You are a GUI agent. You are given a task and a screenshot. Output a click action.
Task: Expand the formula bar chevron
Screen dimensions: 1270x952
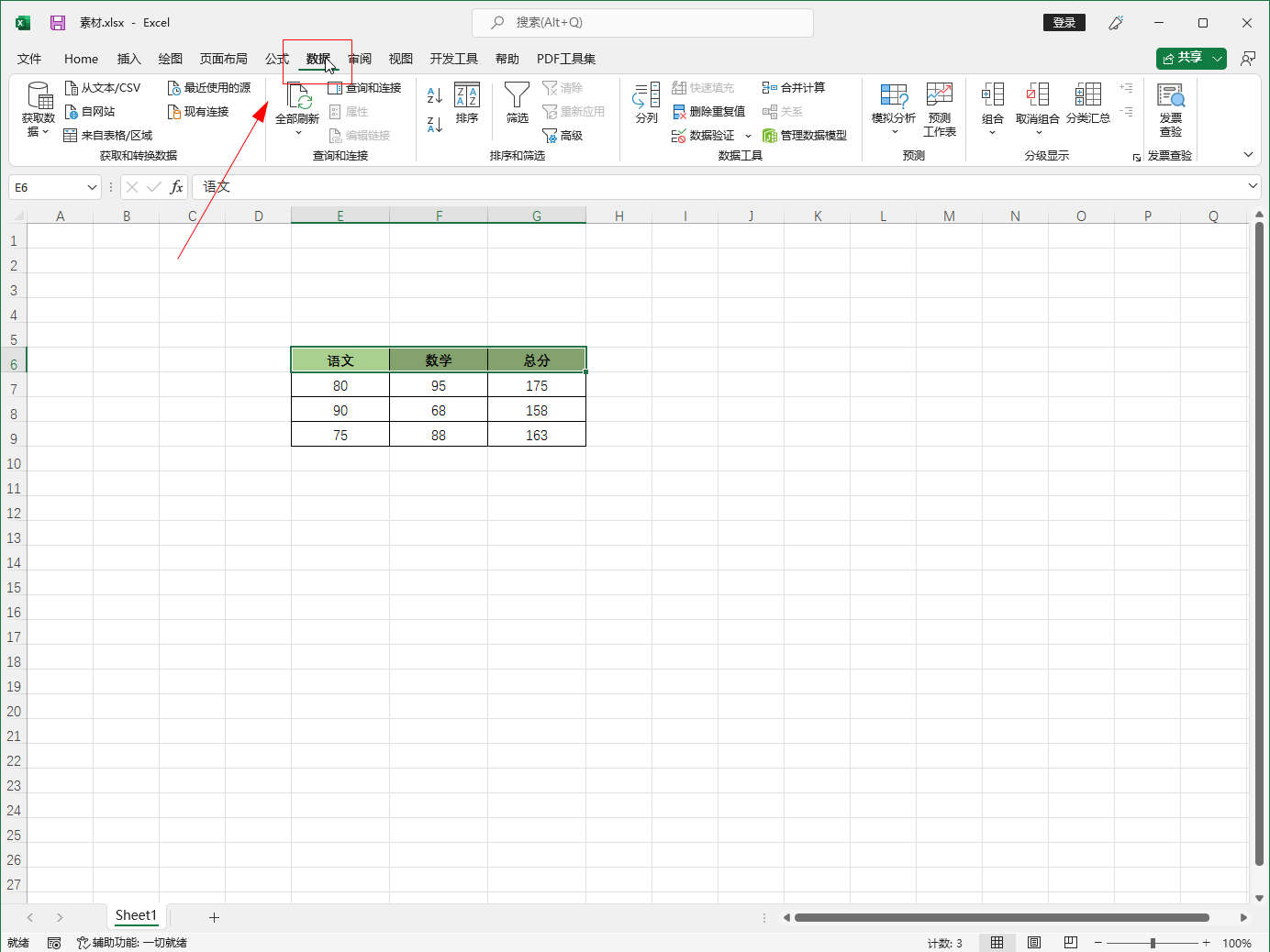click(x=1253, y=186)
